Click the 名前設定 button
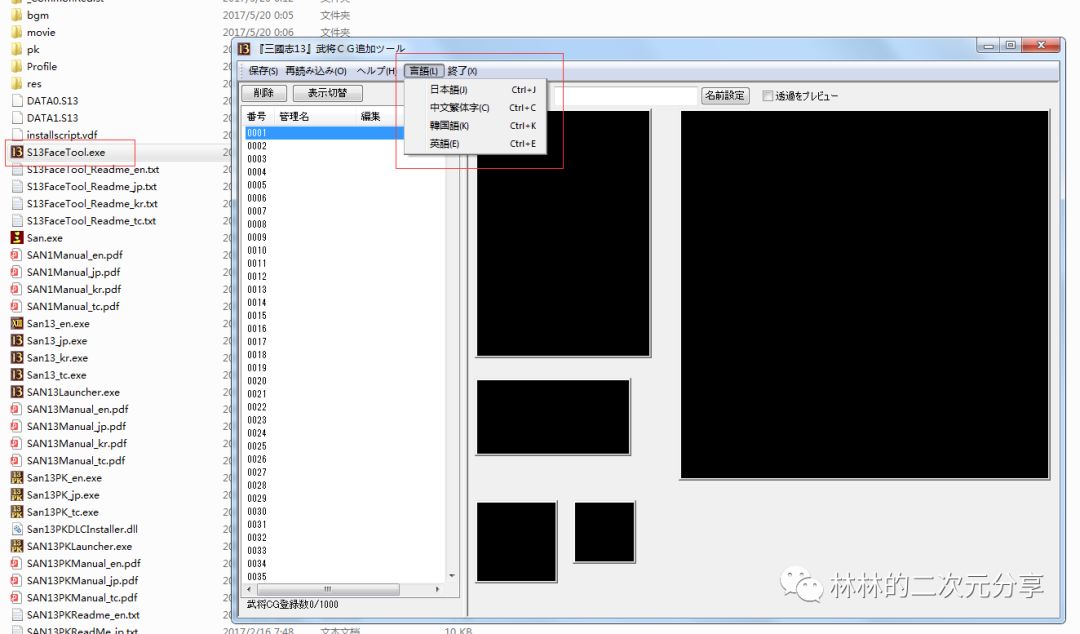The image size is (1080, 634). [725, 96]
